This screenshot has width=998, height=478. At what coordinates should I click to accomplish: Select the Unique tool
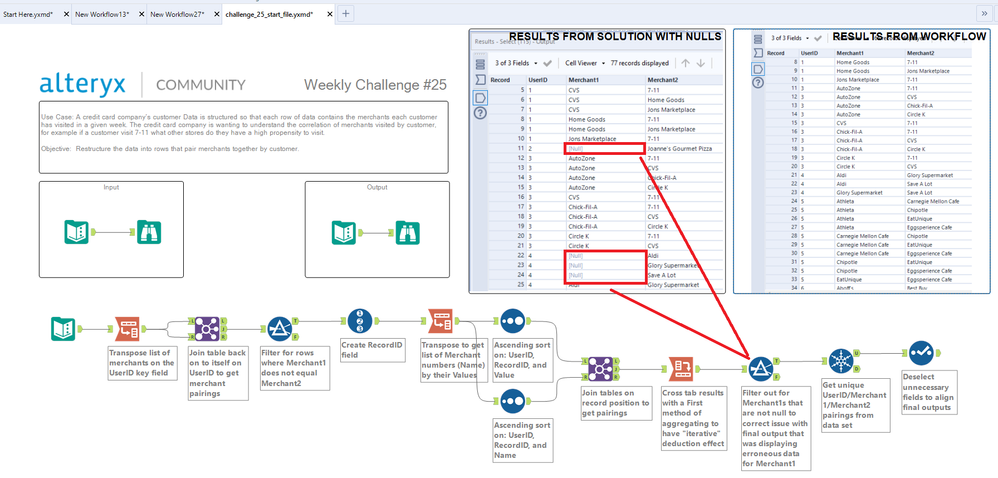[841, 361]
